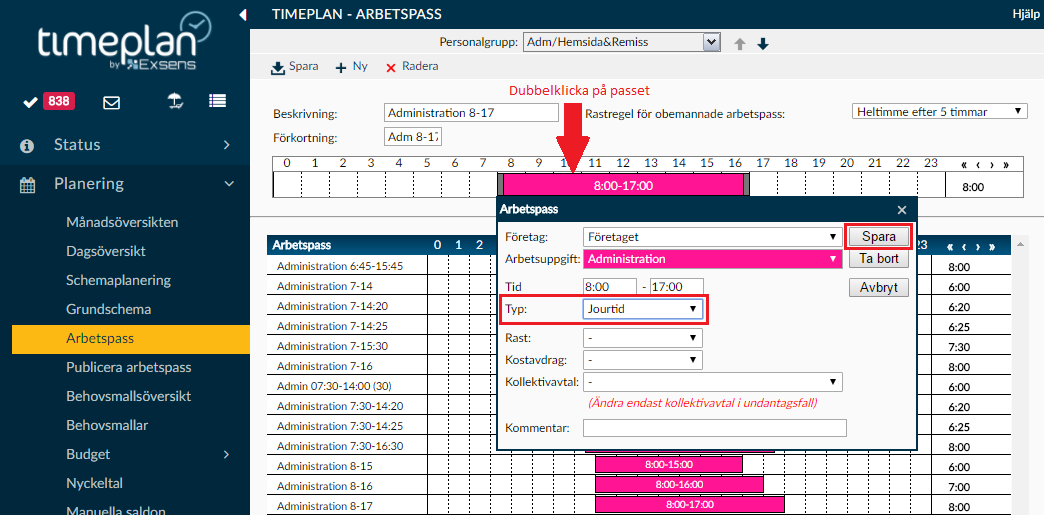This screenshot has width=1044, height=515.
Task: Click Avbryt button in dialog
Action: pyautogui.click(x=879, y=288)
